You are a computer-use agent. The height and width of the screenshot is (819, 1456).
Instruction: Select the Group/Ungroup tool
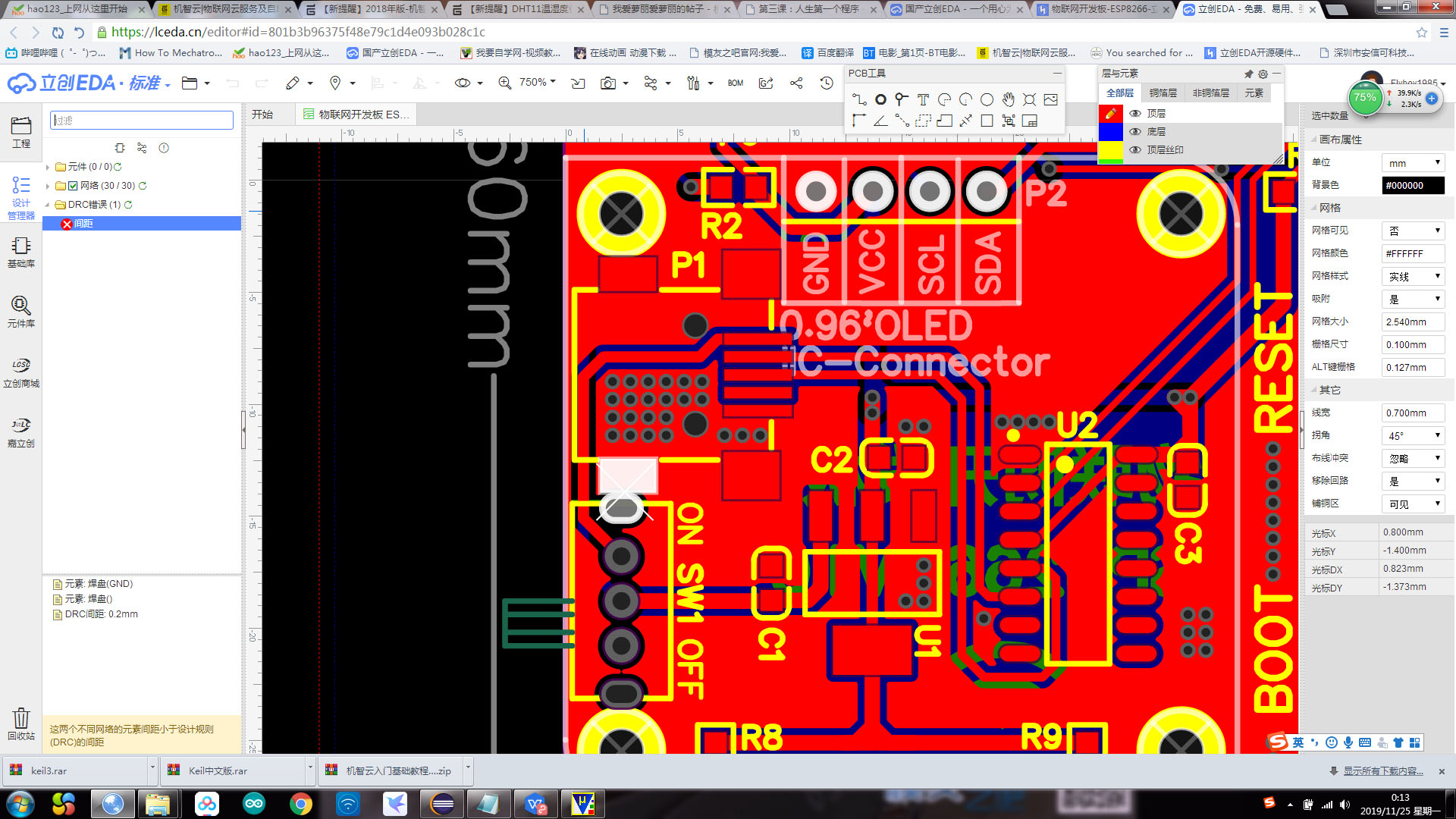(1008, 121)
